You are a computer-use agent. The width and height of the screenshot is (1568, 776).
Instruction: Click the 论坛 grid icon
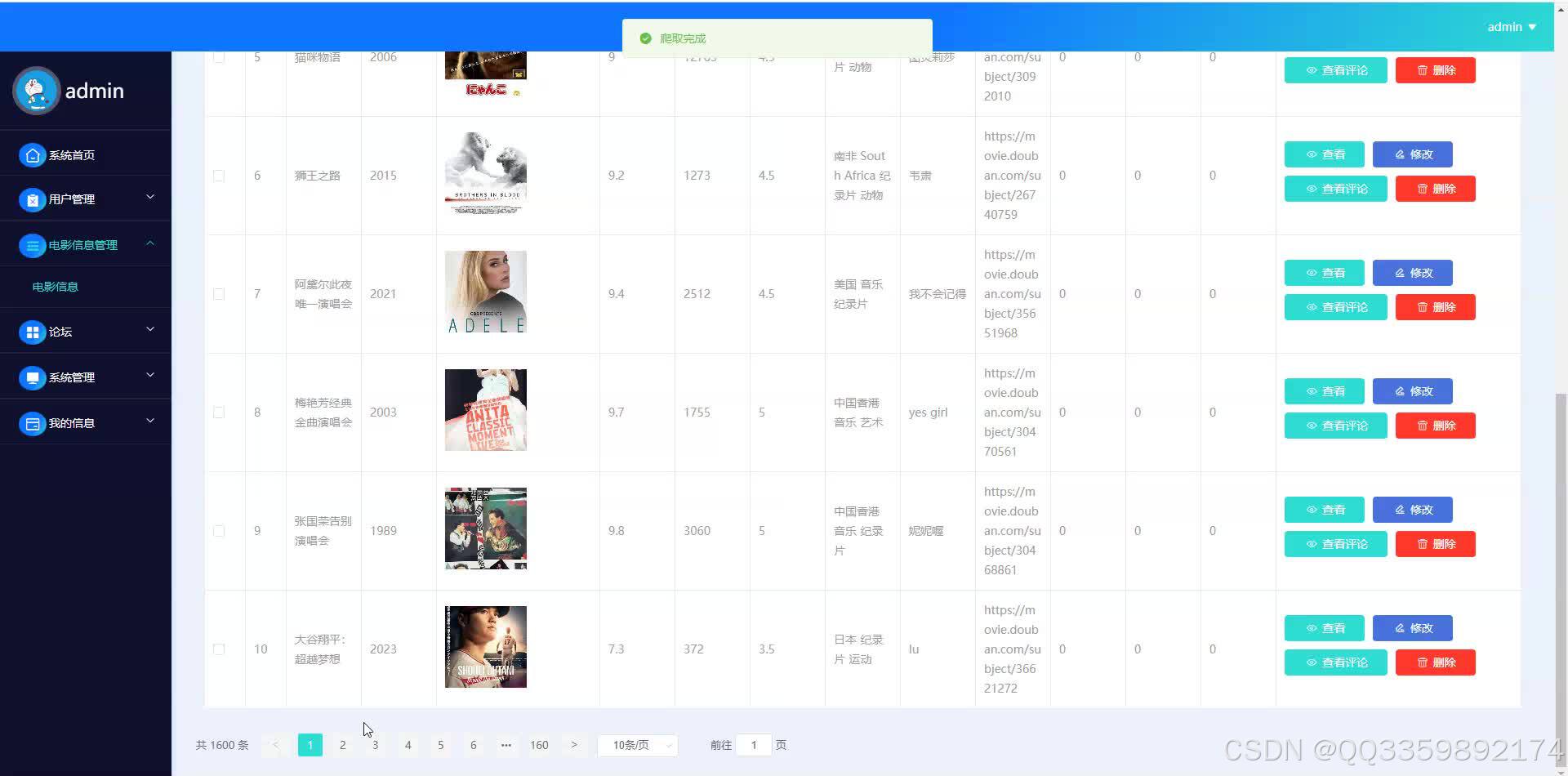pyautogui.click(x=32, y=332)
